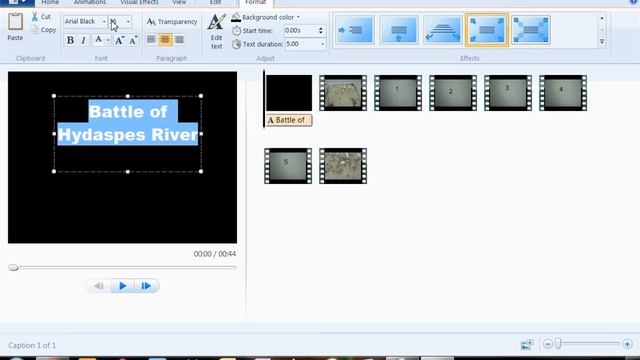Image resolution: width=640 pixels, height=360 pixels.
Task: Select the last speckled clip in storyboard
Action: pos(343,166)
